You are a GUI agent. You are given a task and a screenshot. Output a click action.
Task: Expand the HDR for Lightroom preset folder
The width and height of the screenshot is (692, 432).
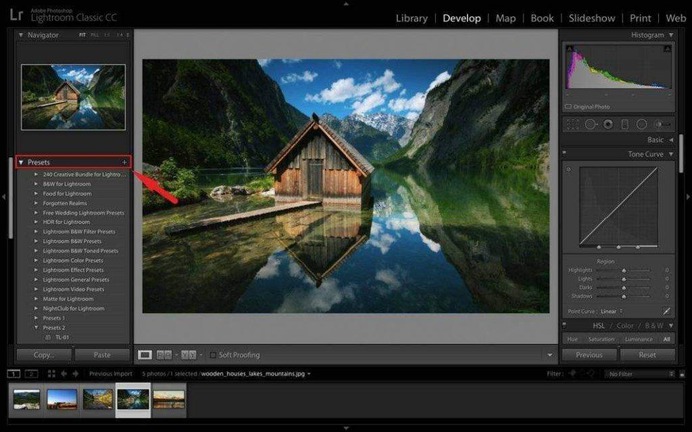(x=36, y=222)
